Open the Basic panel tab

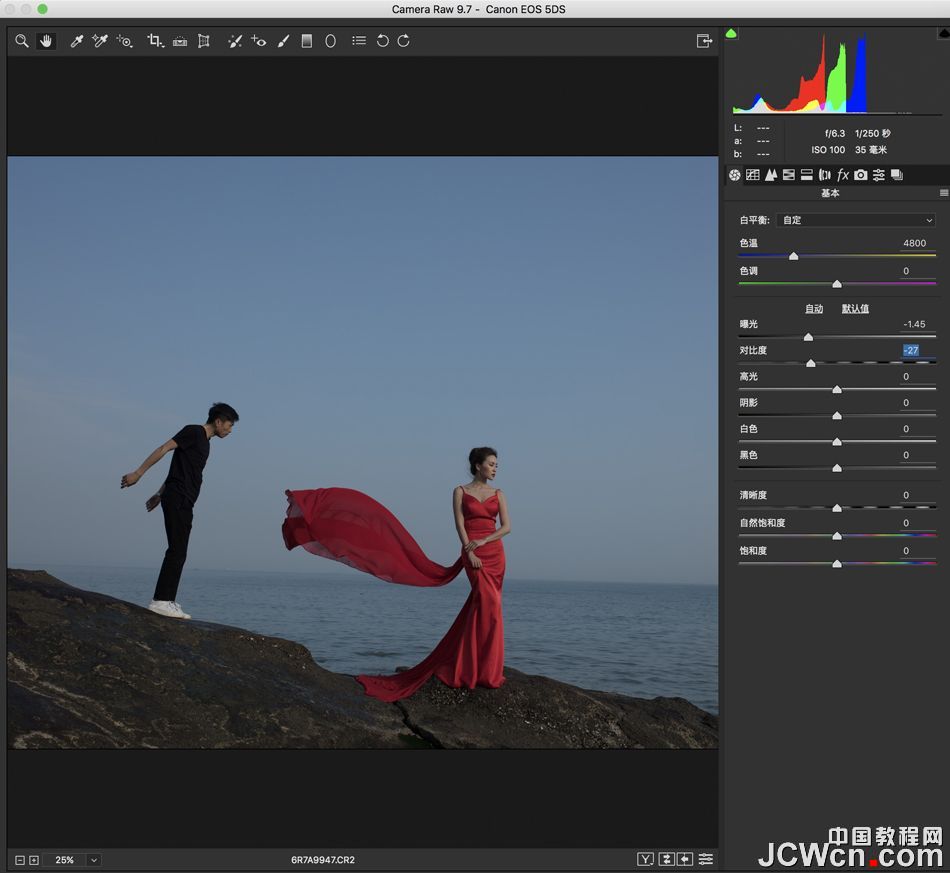(735, 175)
